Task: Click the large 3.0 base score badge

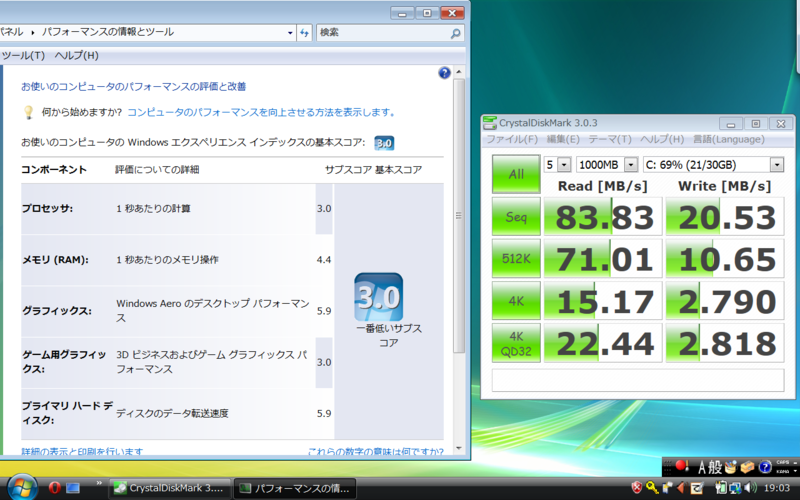Action: pos(379,297)
